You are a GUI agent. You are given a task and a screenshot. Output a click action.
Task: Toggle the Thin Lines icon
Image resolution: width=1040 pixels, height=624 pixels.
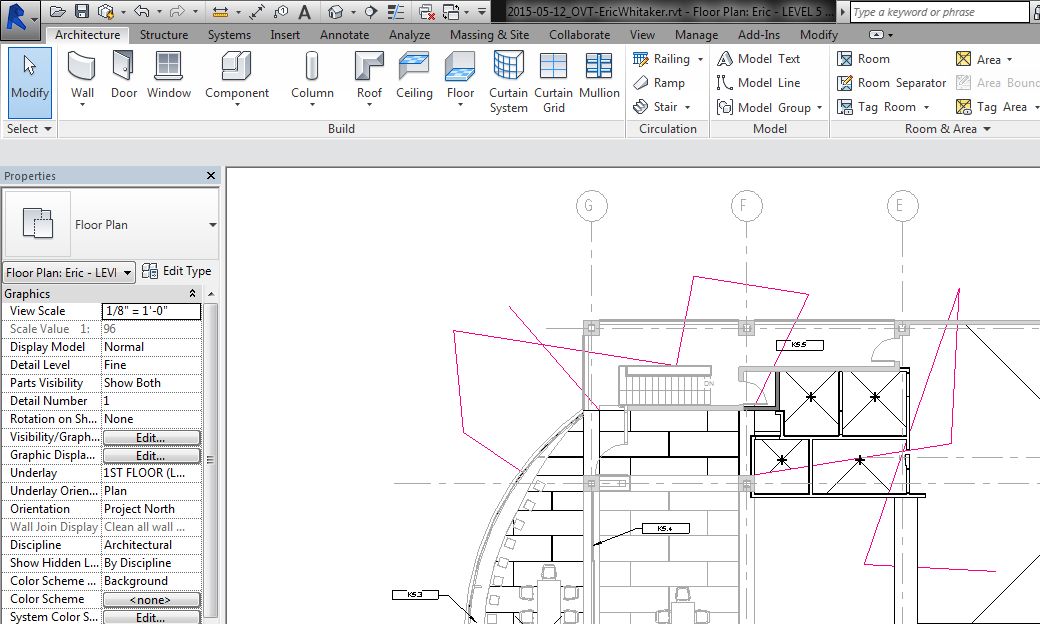coord(396,11)
